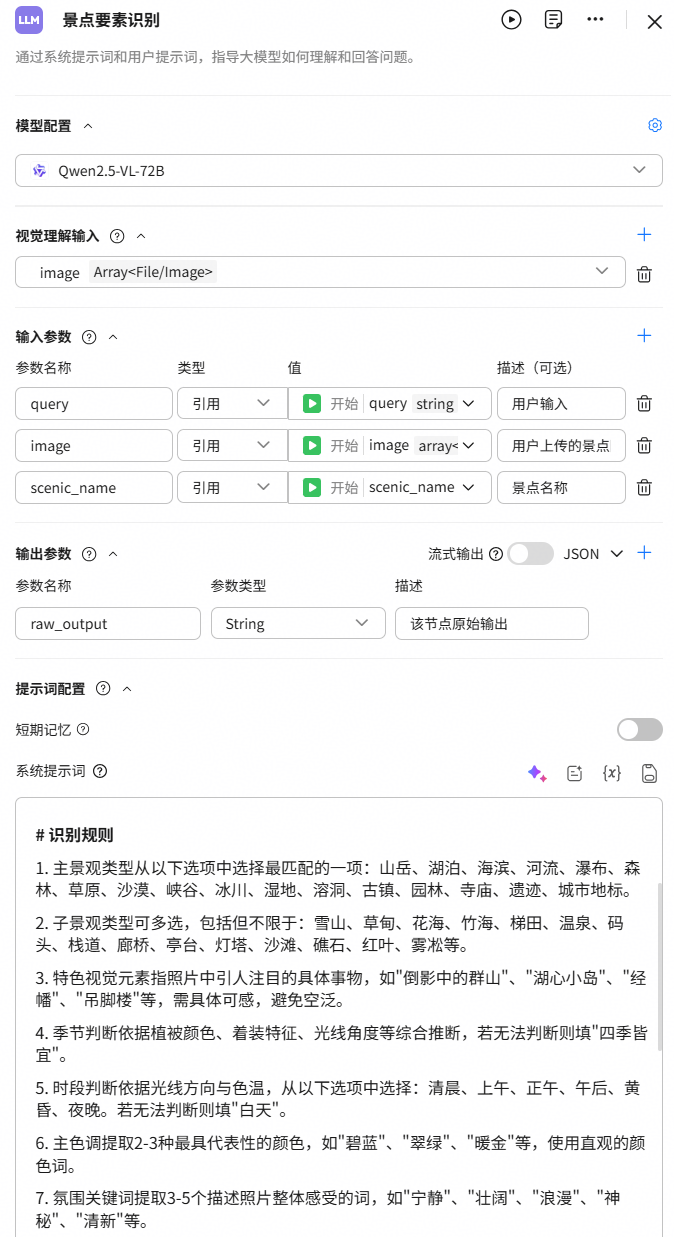Collapse the 模型配置 section
The height and width of the screenshot is (1237, 674).
[x=88, y=126]
